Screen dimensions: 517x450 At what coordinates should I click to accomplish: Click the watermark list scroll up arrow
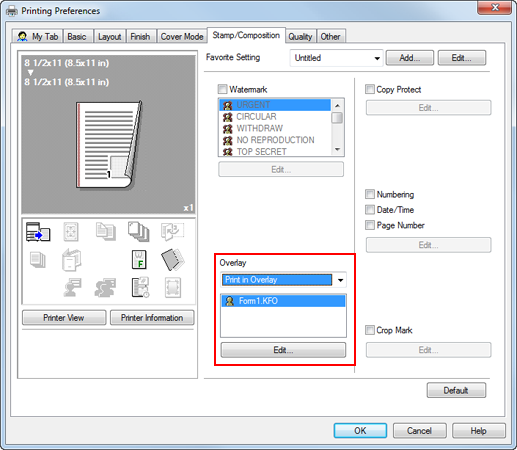coord(337,106)
